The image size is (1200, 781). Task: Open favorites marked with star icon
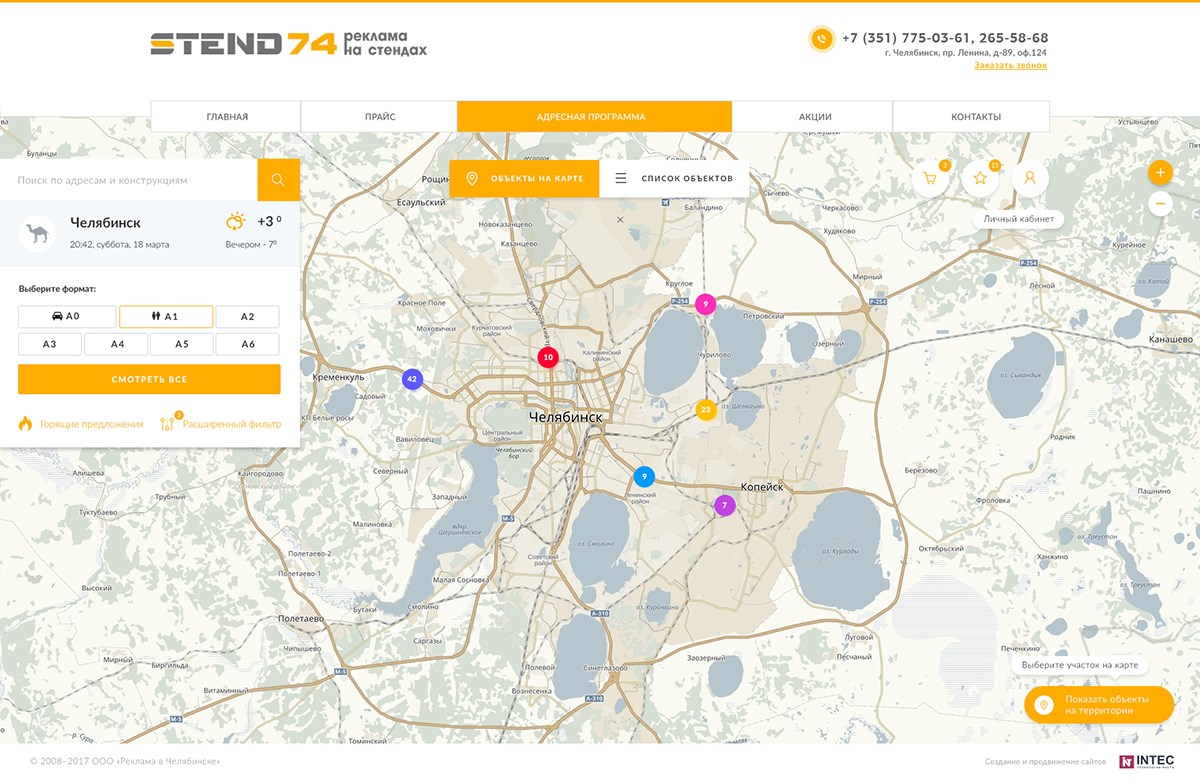click(980, 177)
